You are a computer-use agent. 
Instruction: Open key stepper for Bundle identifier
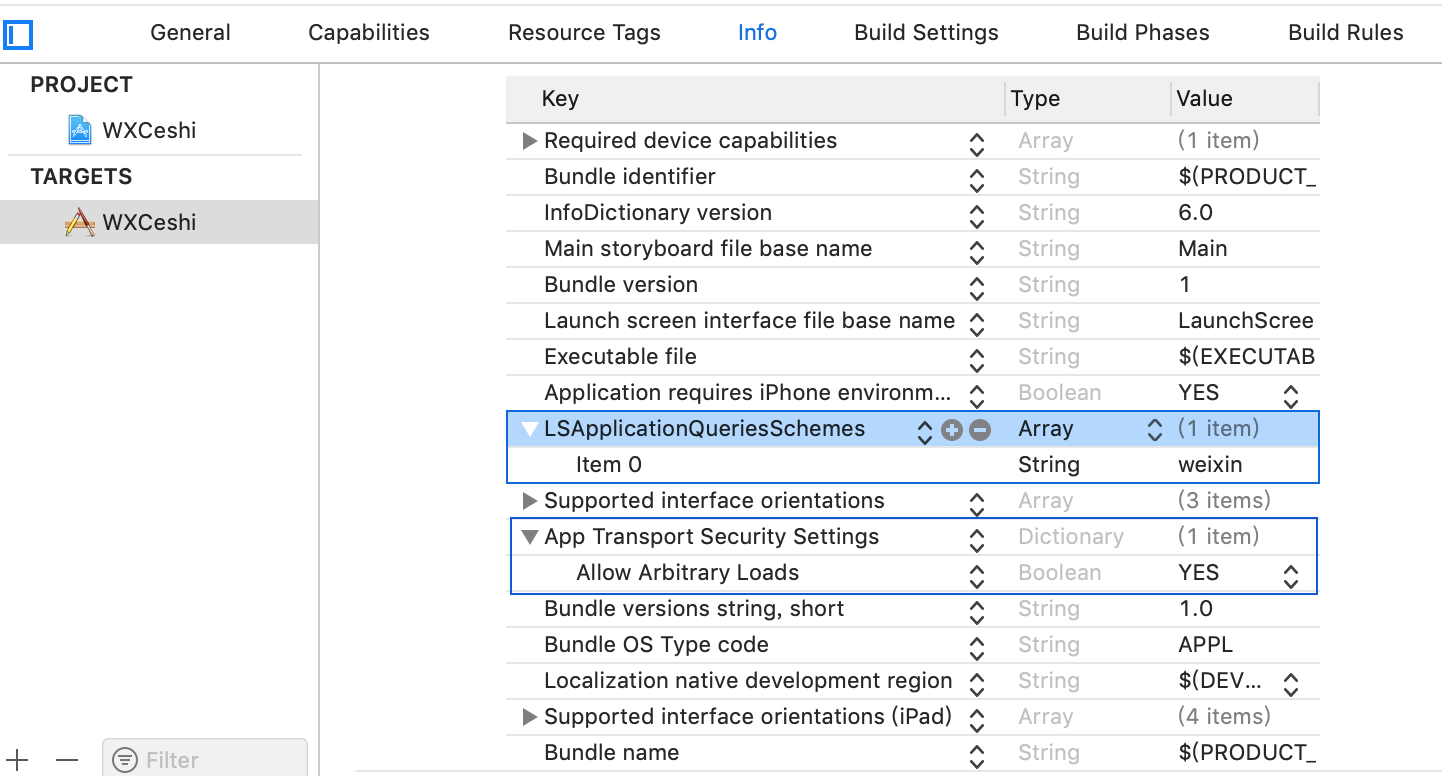point(977,180)
